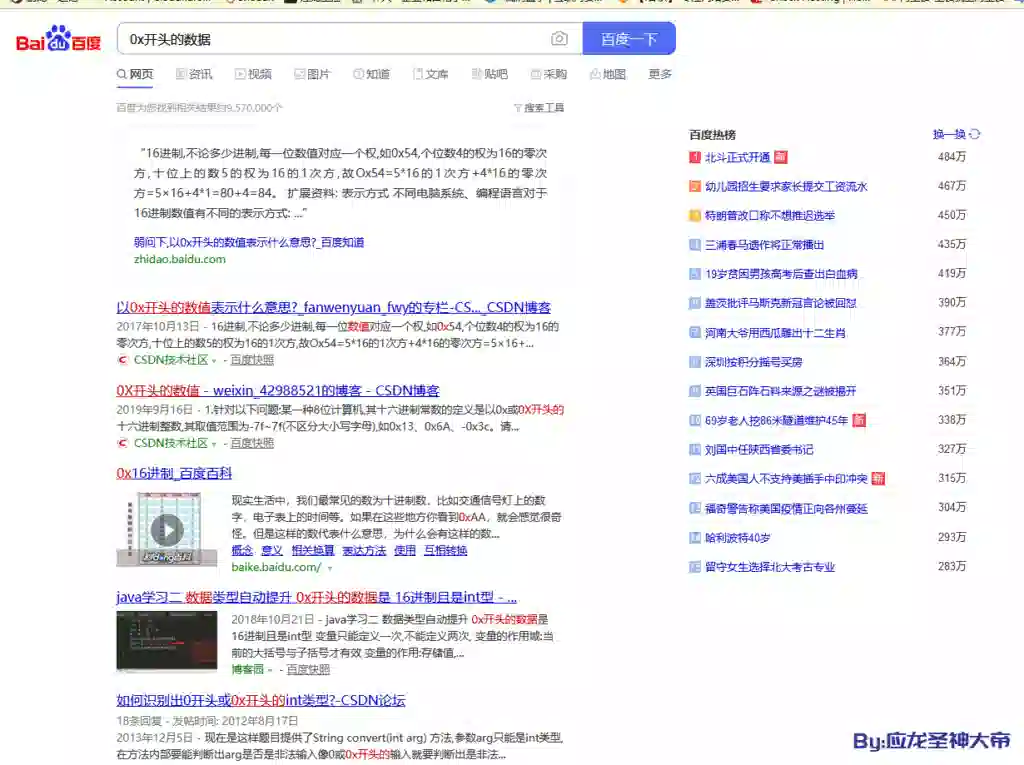Viewport: 1024px width, 765px height.
Task: Open hot topic 盖茨批评马斯克新冠言论被回怼
Action: 780,303
